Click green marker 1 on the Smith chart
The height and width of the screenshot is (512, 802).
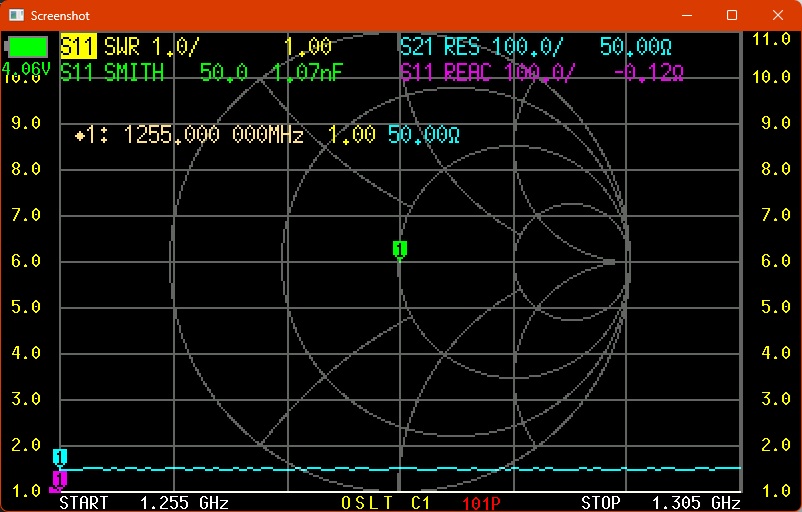tap(399, 249)
